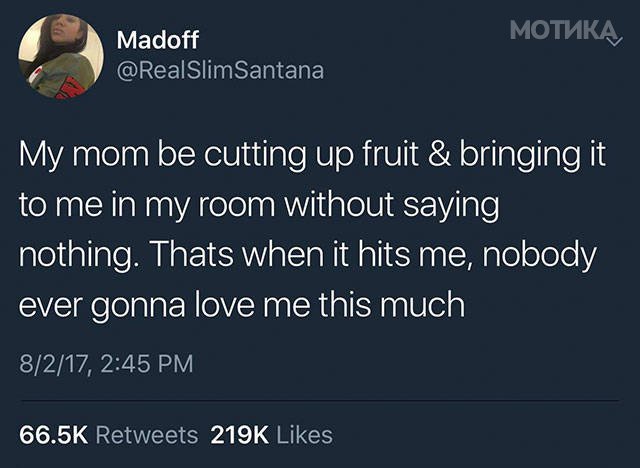
Task: Click the tweet line starting "My mom be cutting"
Action: pyautogui.click(x=312, y=156)
